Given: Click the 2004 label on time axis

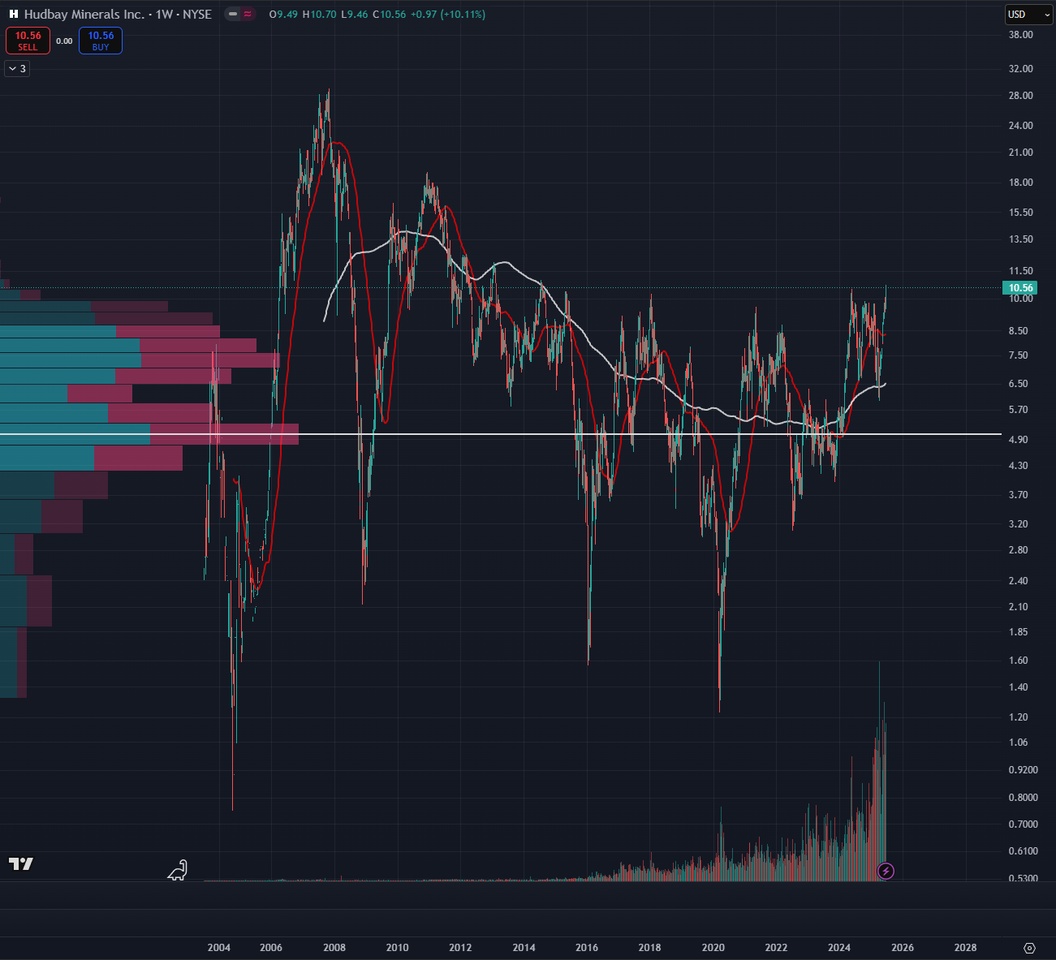Looking at the screenshot, I should 219,947.
